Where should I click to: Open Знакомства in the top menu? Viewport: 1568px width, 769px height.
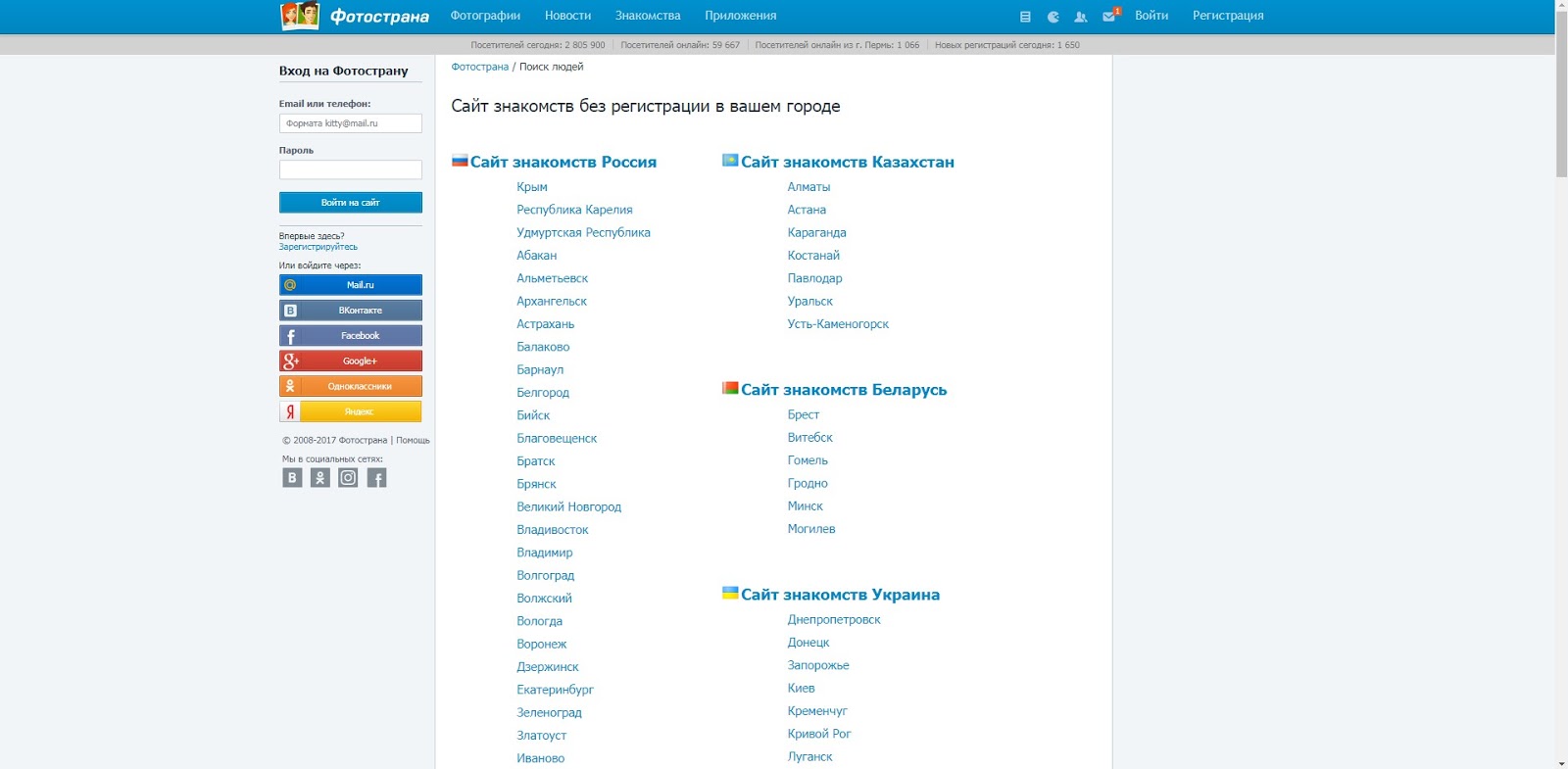pos(648,16)
